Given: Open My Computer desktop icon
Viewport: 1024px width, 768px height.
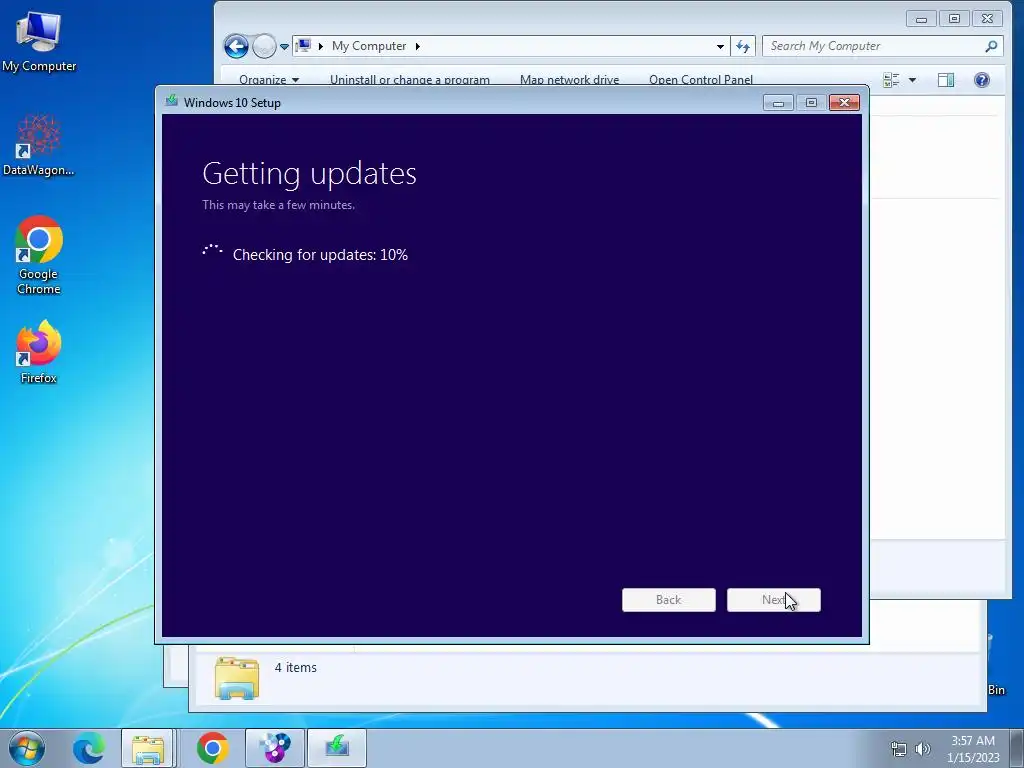Looking at the screenshot, I should [x=39, y=42].
